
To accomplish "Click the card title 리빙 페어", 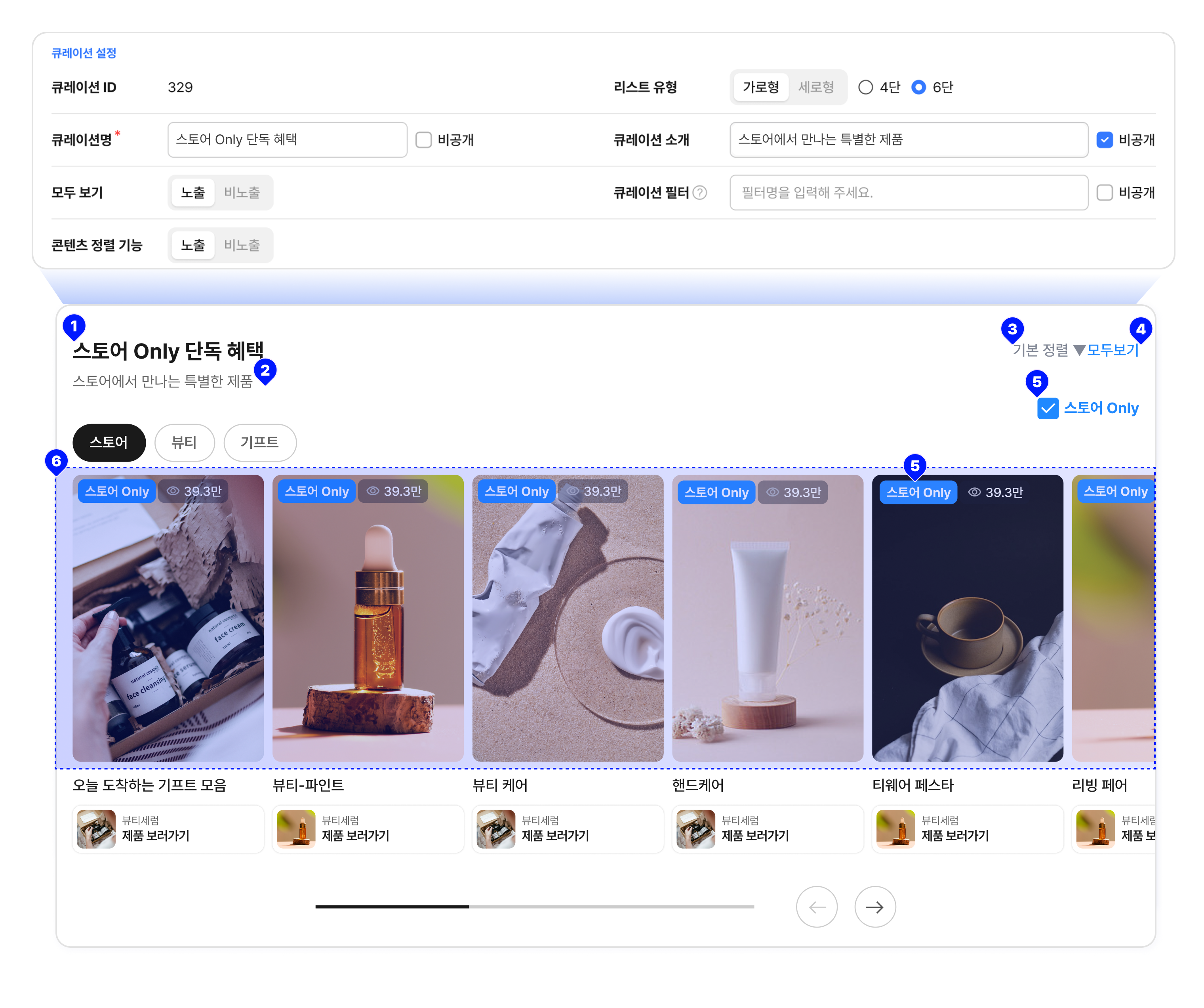I will (x=1100, y=785).
